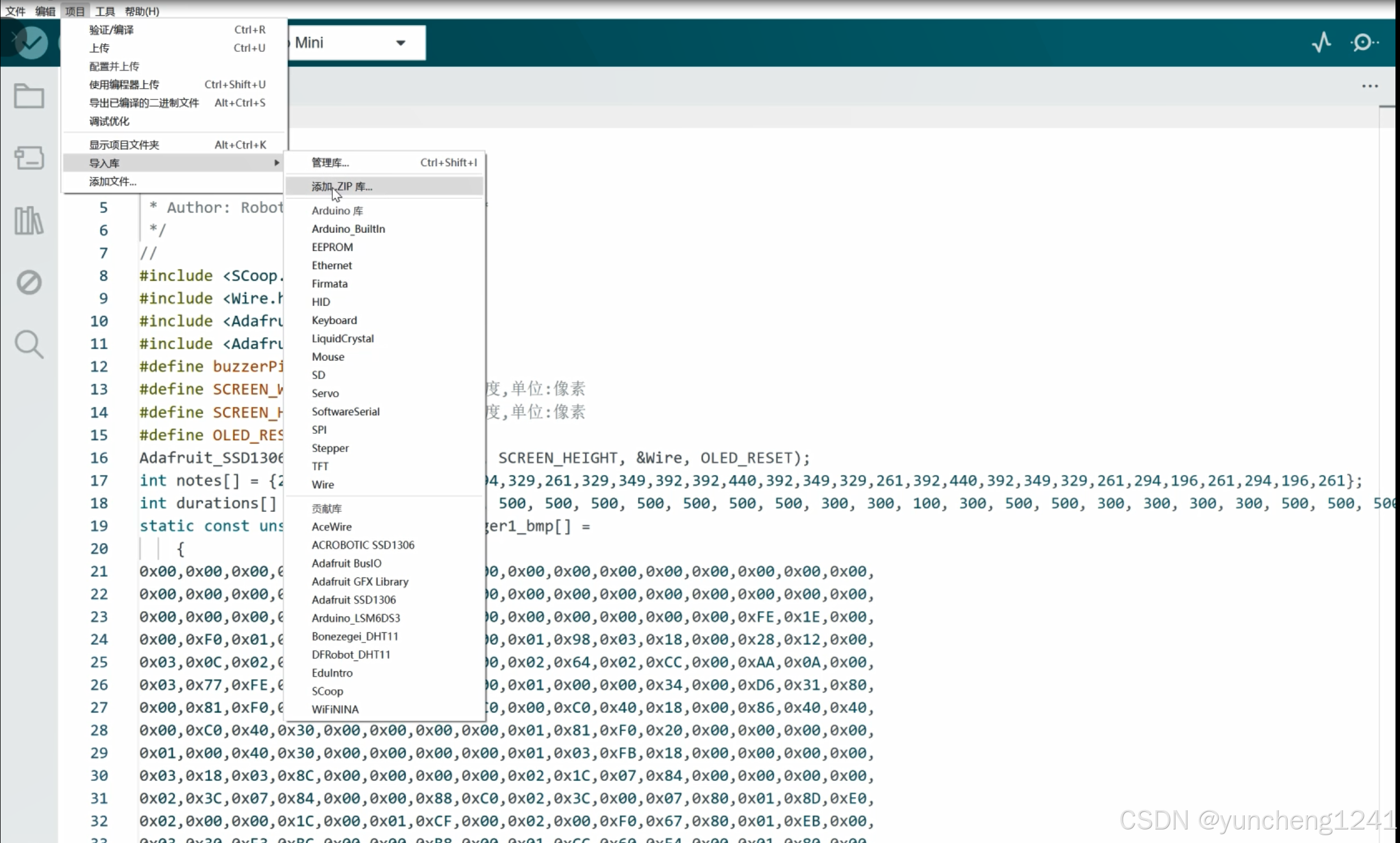1400x843 pixels.
Task: Open the Search sidebar icon
Action: 29,344
